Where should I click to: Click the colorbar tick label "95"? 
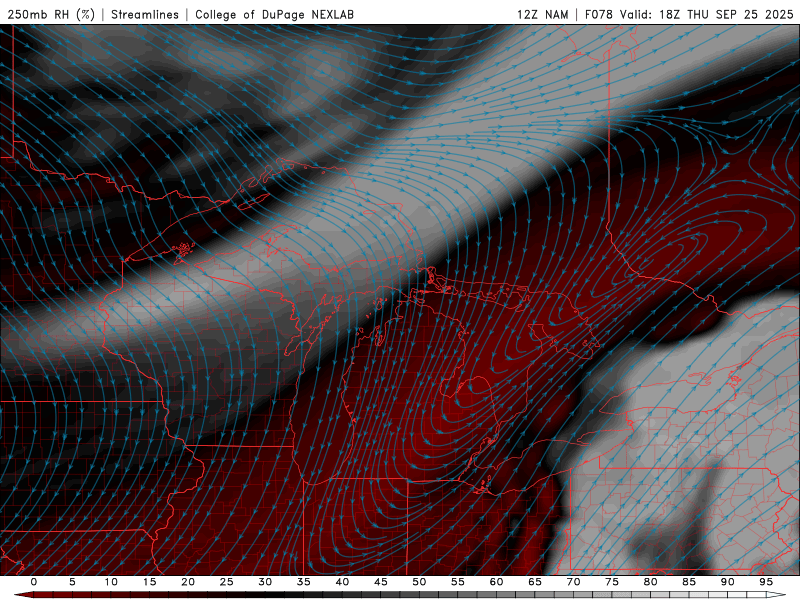pos(766,582)
